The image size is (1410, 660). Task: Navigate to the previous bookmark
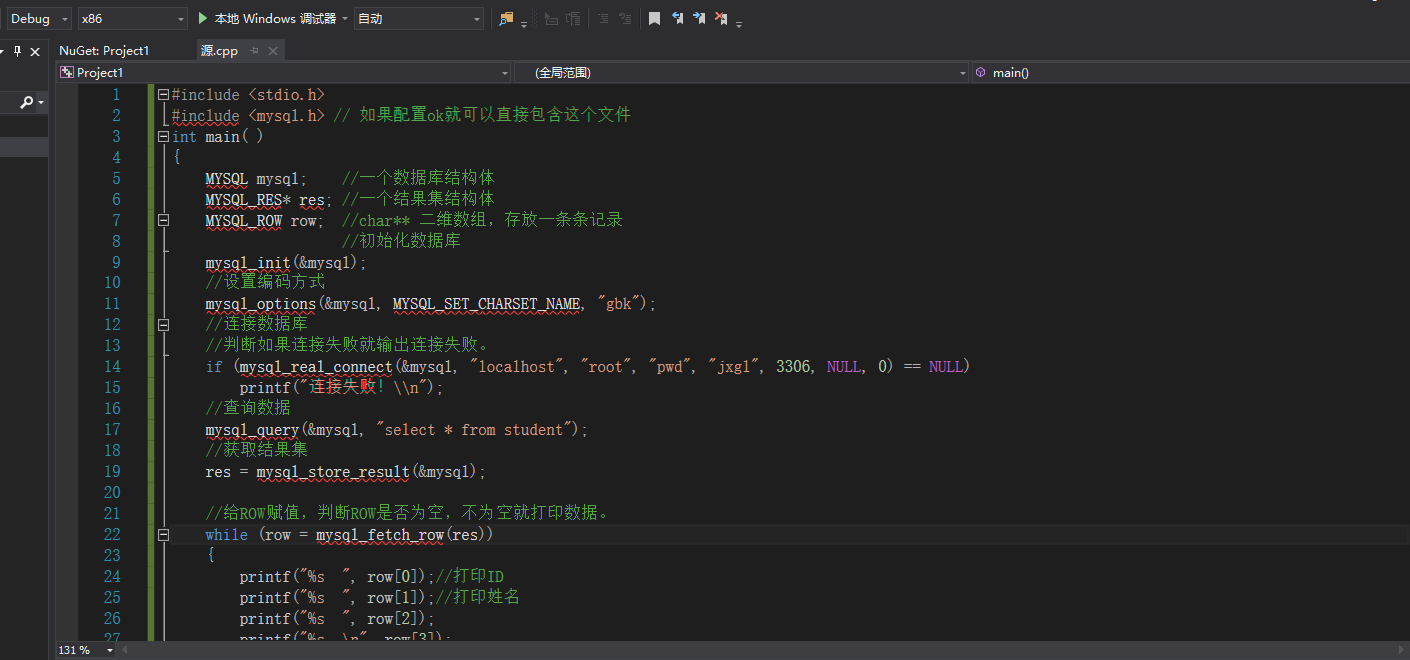[679, 17]
